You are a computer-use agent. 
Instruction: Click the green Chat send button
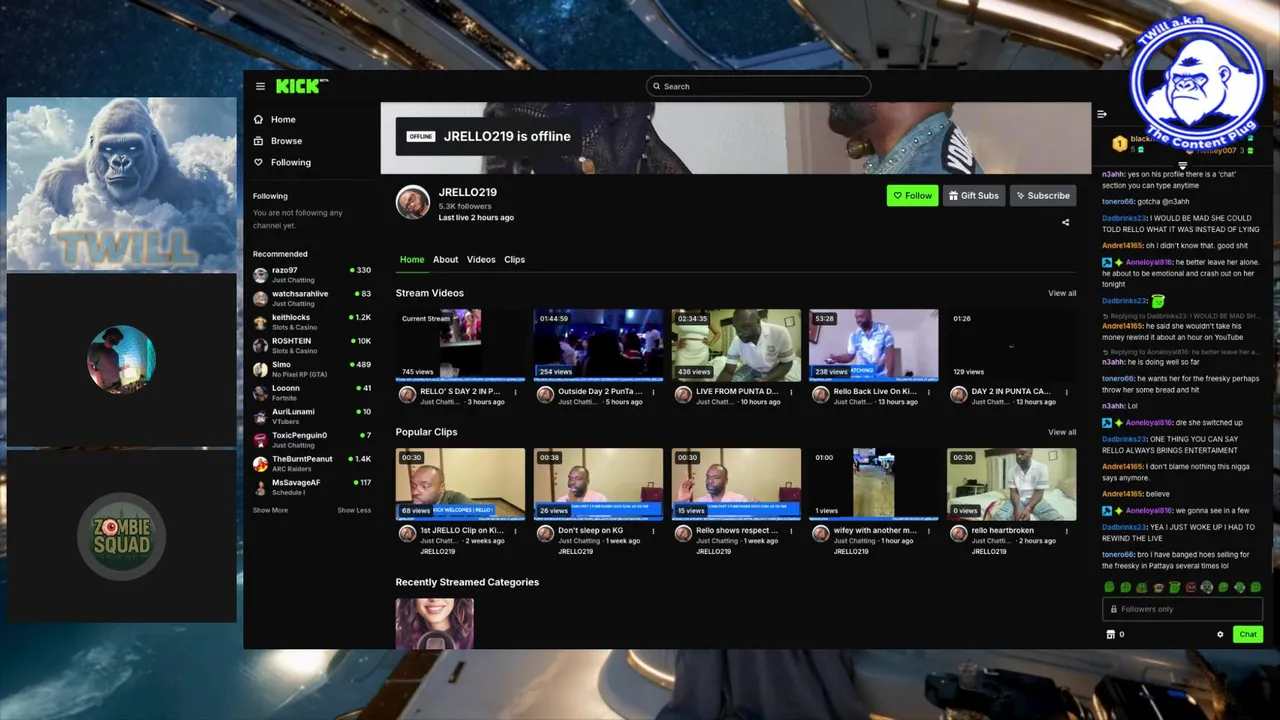[x=1247, y=634]
